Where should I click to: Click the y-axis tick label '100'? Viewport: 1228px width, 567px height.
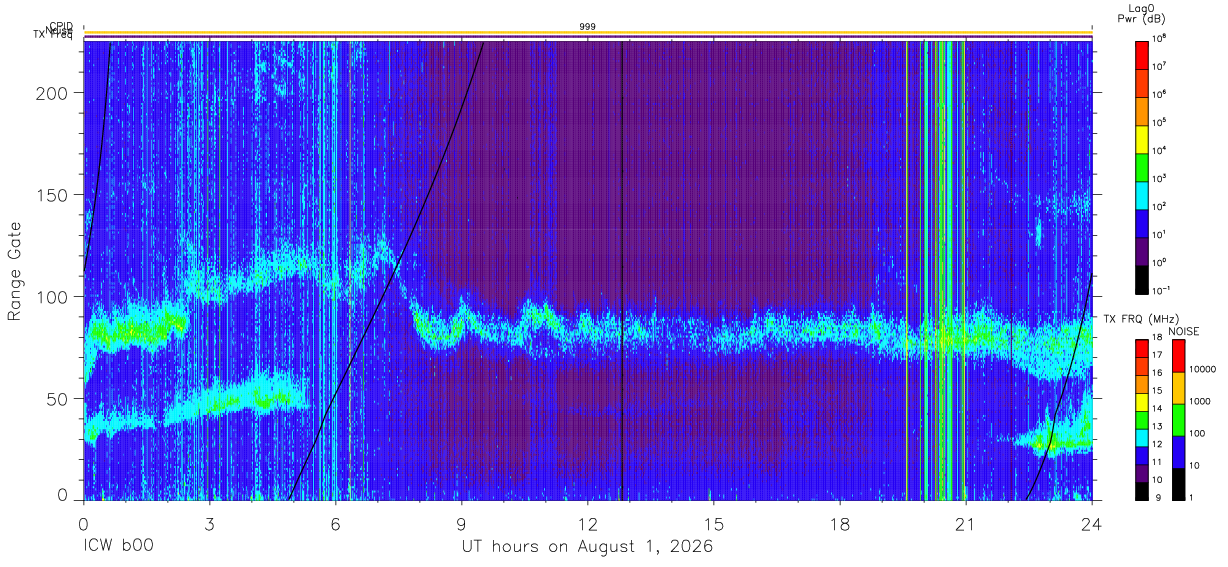point(52,297)
